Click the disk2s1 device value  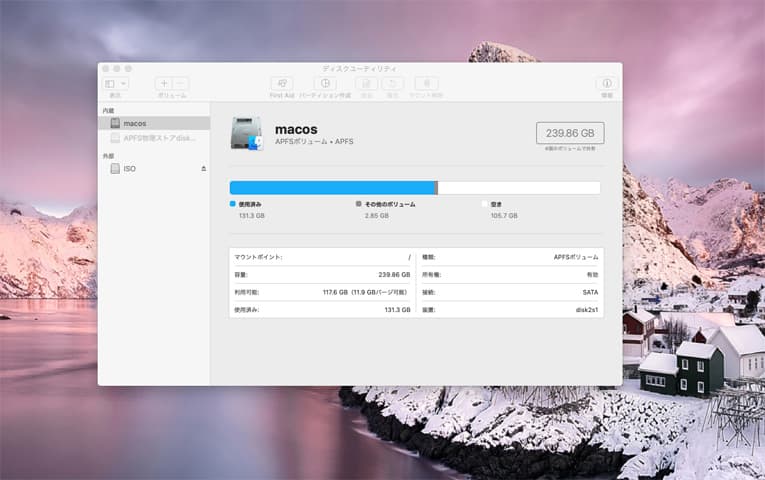tap(582, 310)
